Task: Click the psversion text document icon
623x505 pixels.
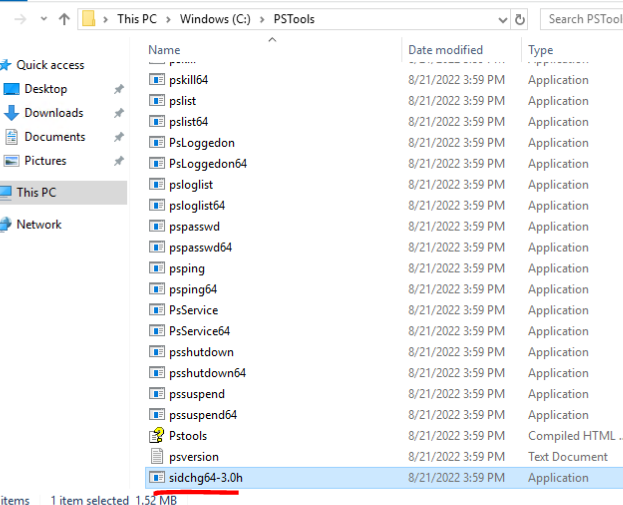Action: [157, 456]
